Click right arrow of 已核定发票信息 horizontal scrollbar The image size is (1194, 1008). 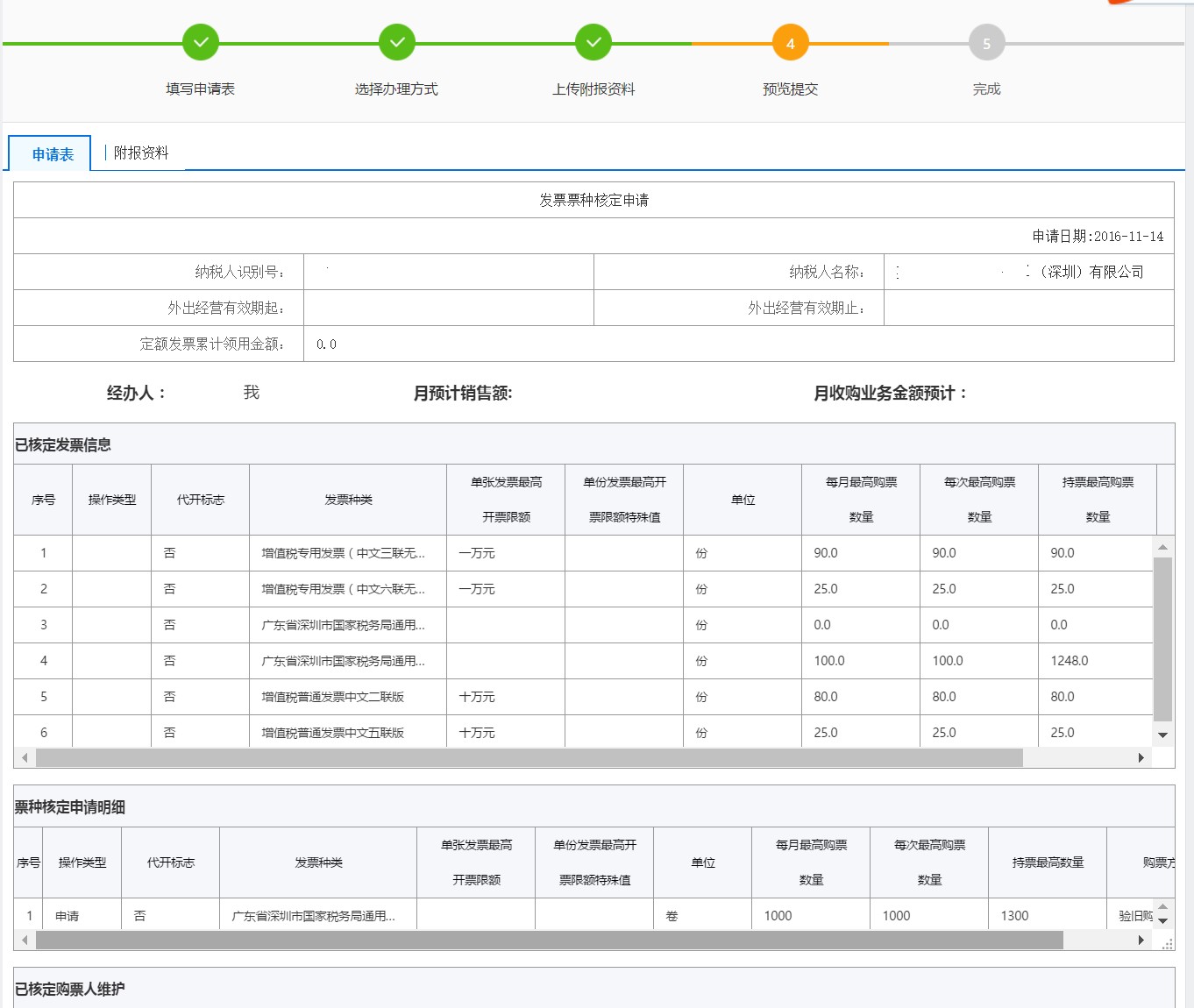(1141, 757)
